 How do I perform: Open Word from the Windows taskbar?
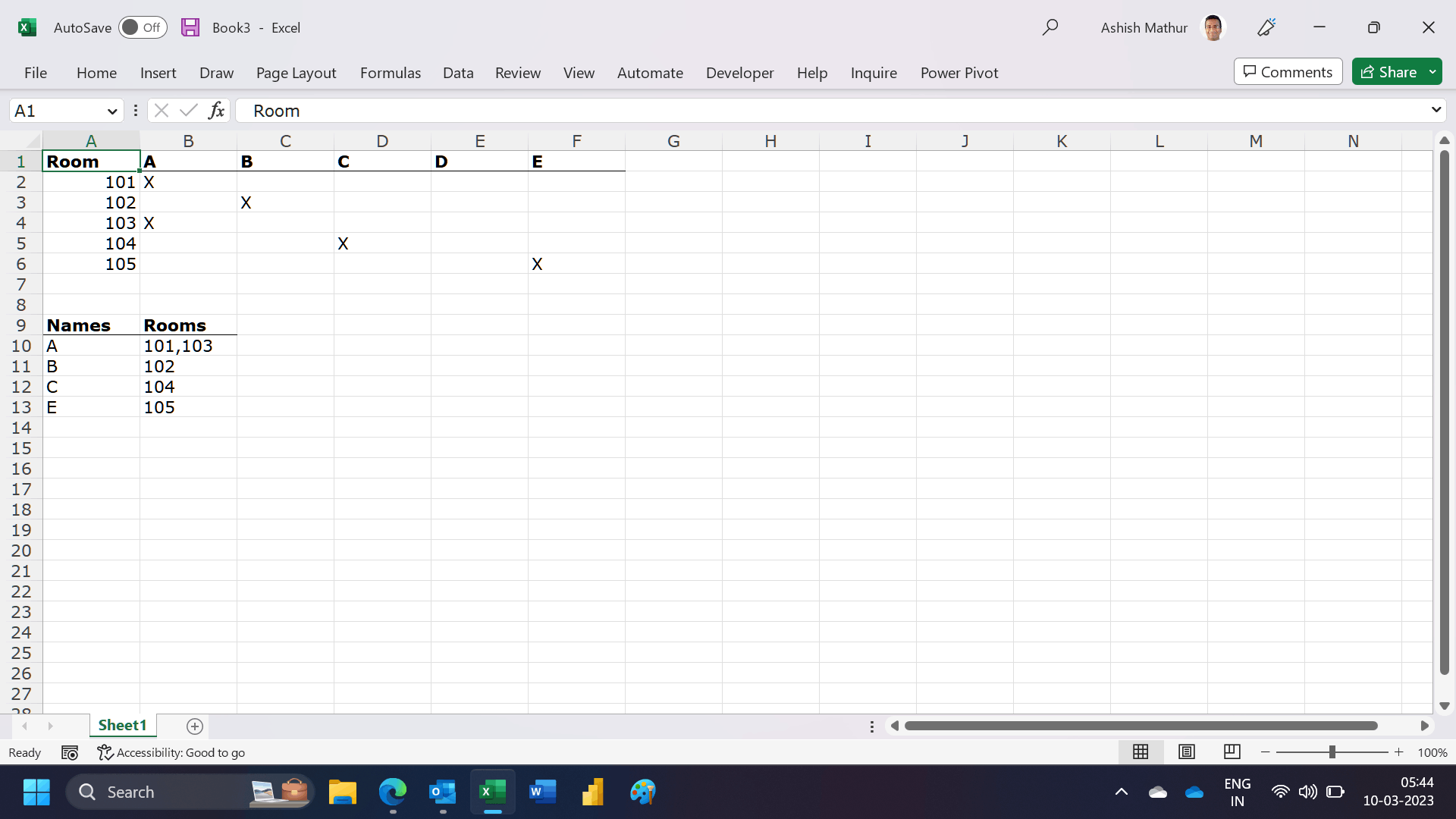[542, 792]
